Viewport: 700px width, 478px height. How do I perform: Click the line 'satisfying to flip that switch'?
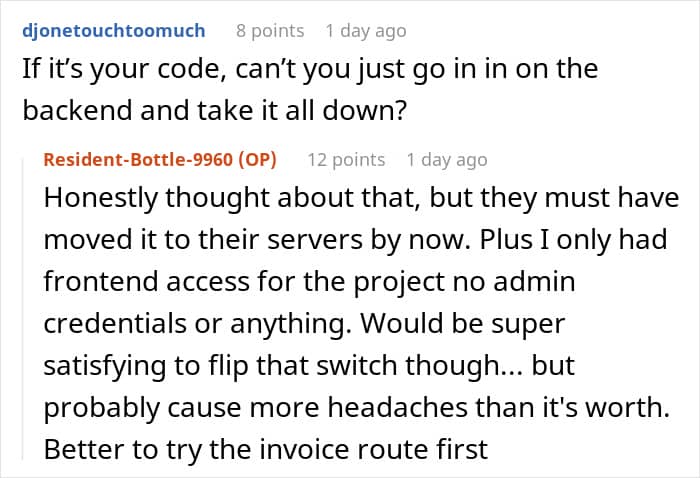309,366
